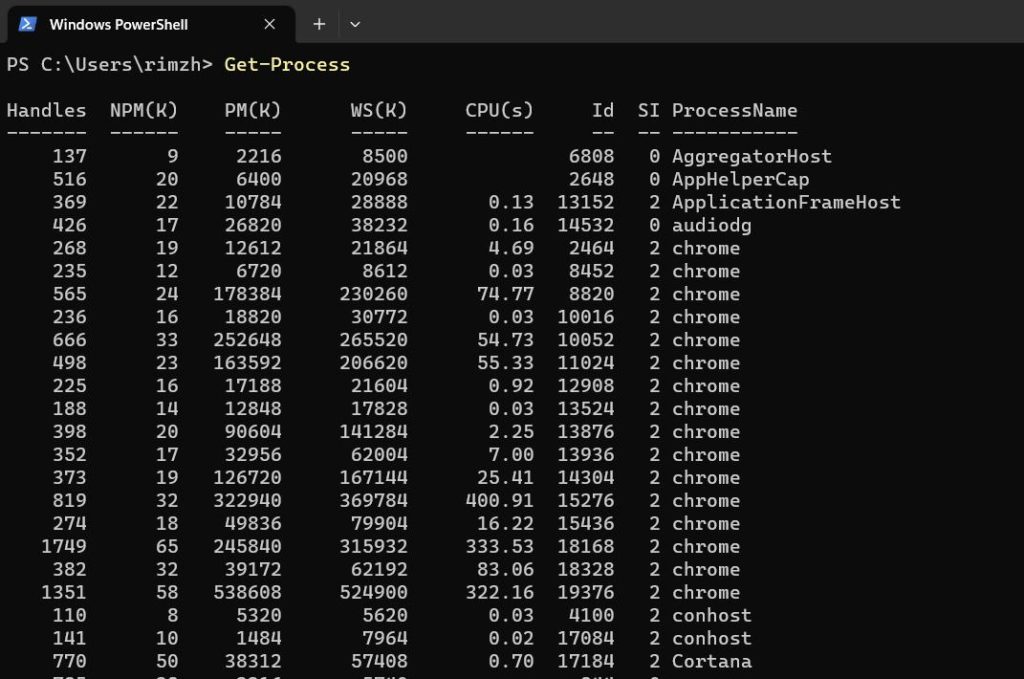Click the PS C:\Users\rimzh prompt
Viewport: 1024px width, 679px height.
coord(109,65)
